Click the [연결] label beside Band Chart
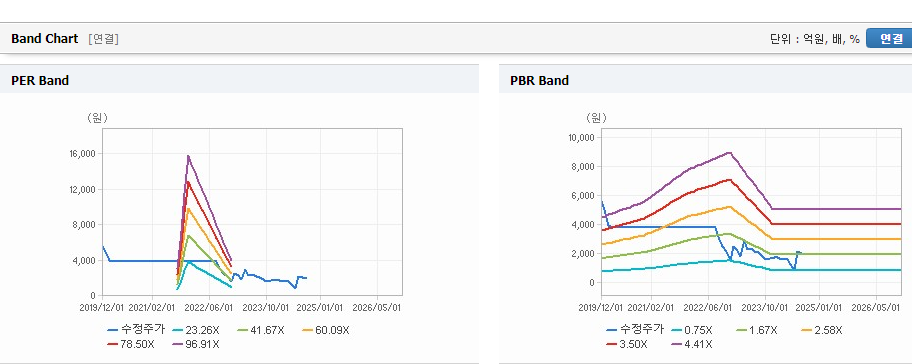The image size is (912, 364). point(104,39)
